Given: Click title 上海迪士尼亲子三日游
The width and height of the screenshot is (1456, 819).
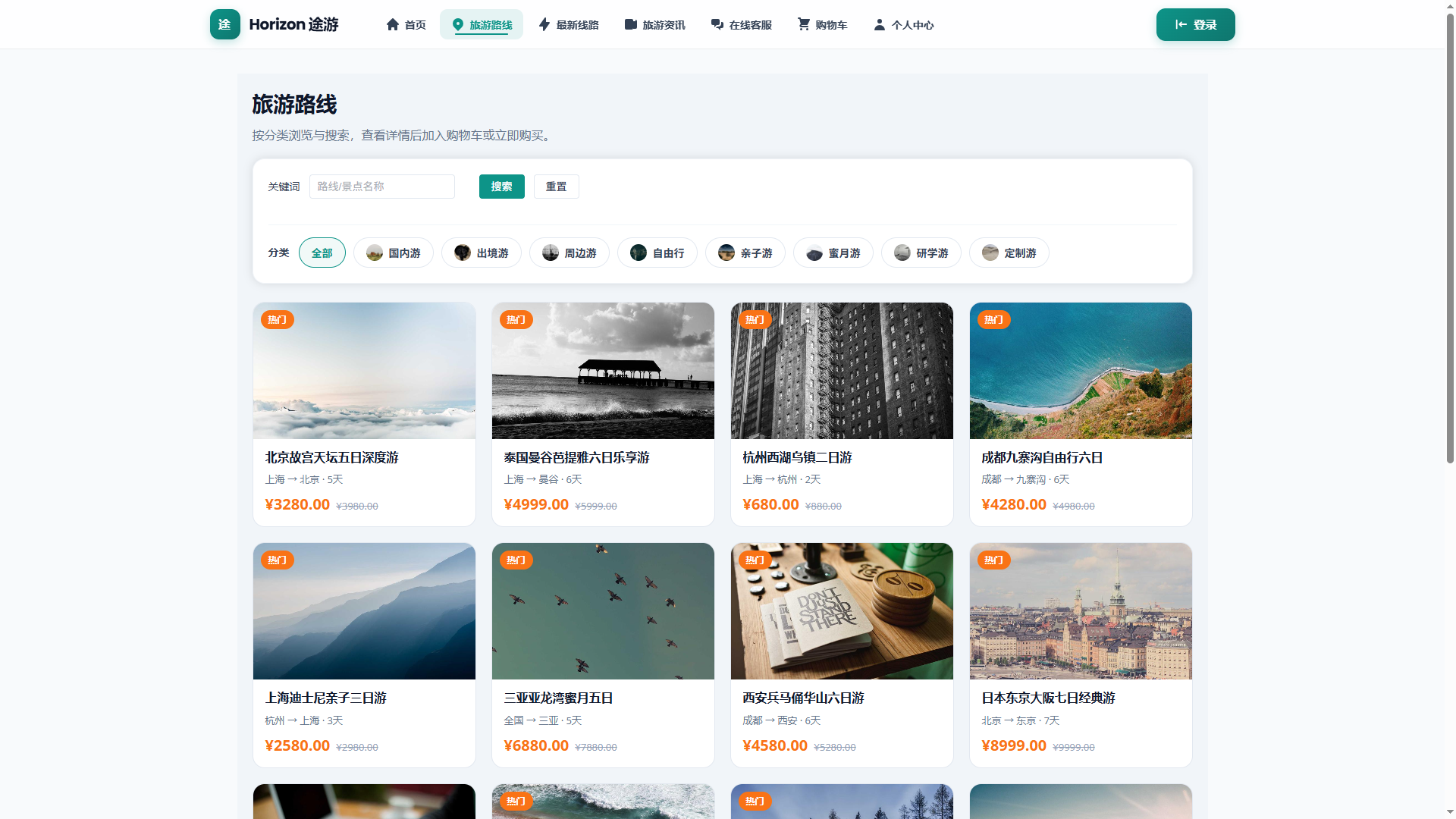Looking at the screenshot, I should click(x=325, y=698).
